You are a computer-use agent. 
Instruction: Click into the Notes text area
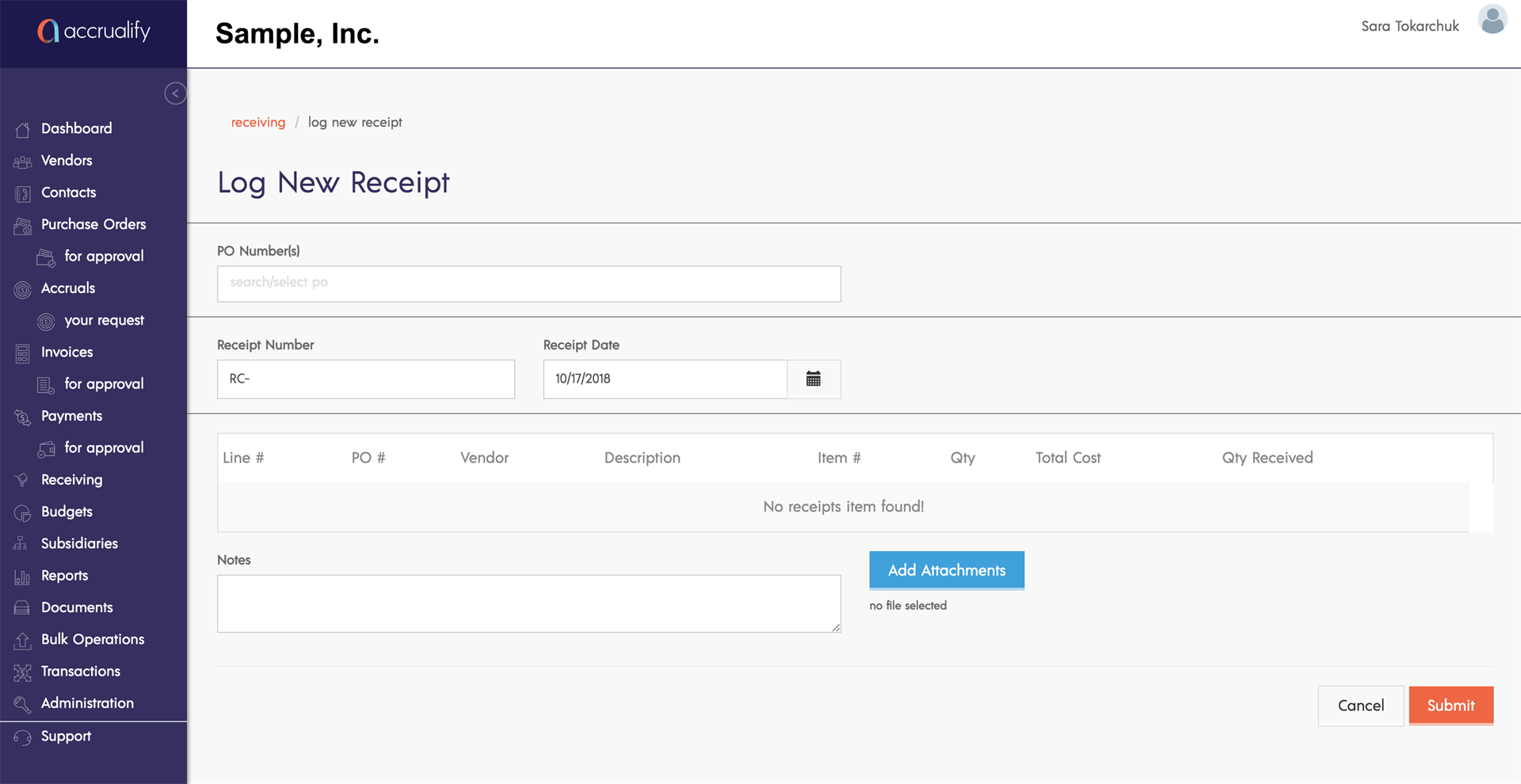pos(529,603)
